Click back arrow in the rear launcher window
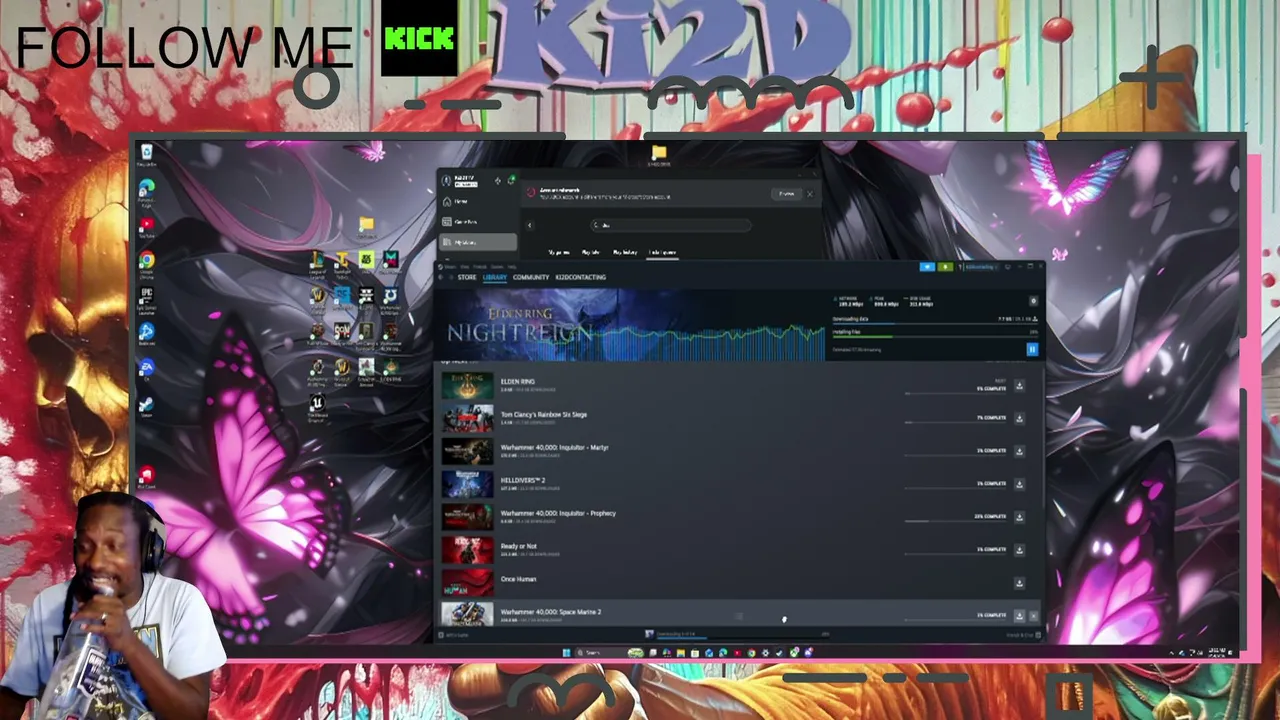The width and height of the screenshot is (1280, 720). tap(530, 225)
